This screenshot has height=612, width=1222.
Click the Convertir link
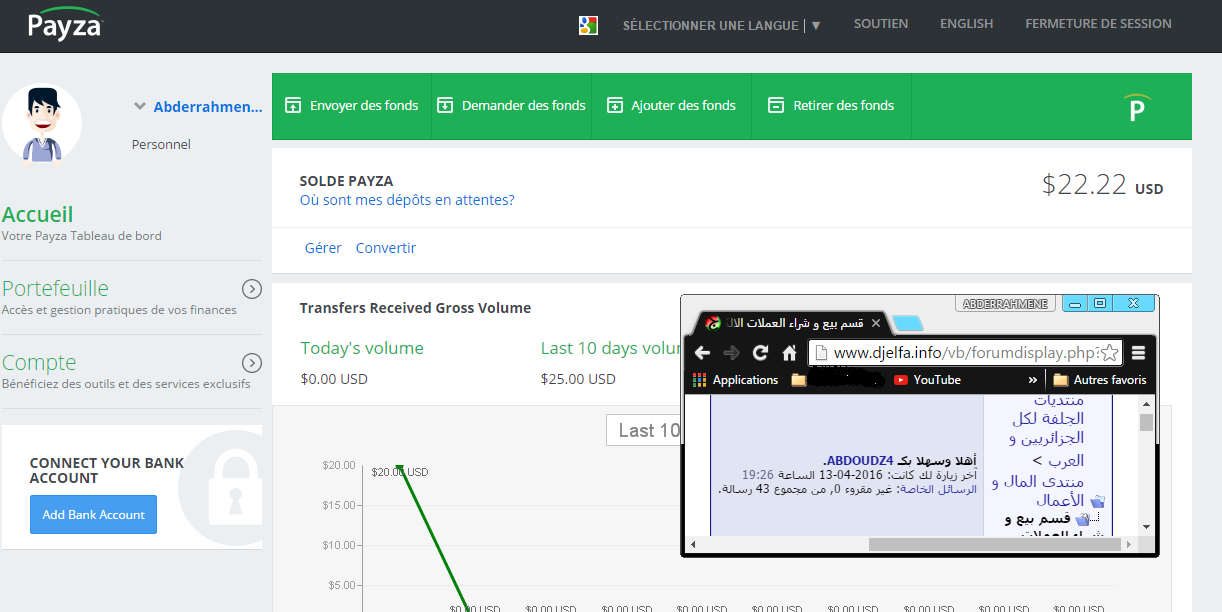(386, 248)
